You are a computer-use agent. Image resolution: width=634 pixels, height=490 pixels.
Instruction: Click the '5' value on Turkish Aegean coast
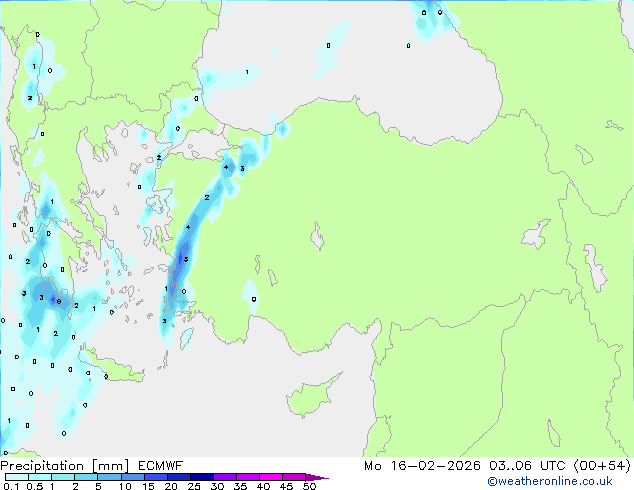tap(186, 259)
